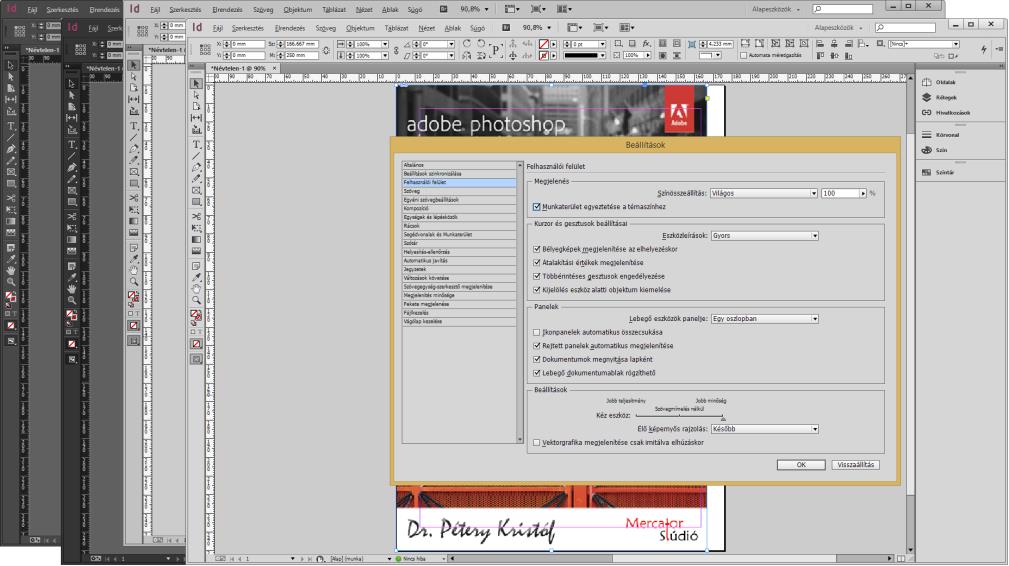Viewport: 1009px width, 566px height.
Task: Open the Táblázat menu in front window
Action: tap(396, 28)
